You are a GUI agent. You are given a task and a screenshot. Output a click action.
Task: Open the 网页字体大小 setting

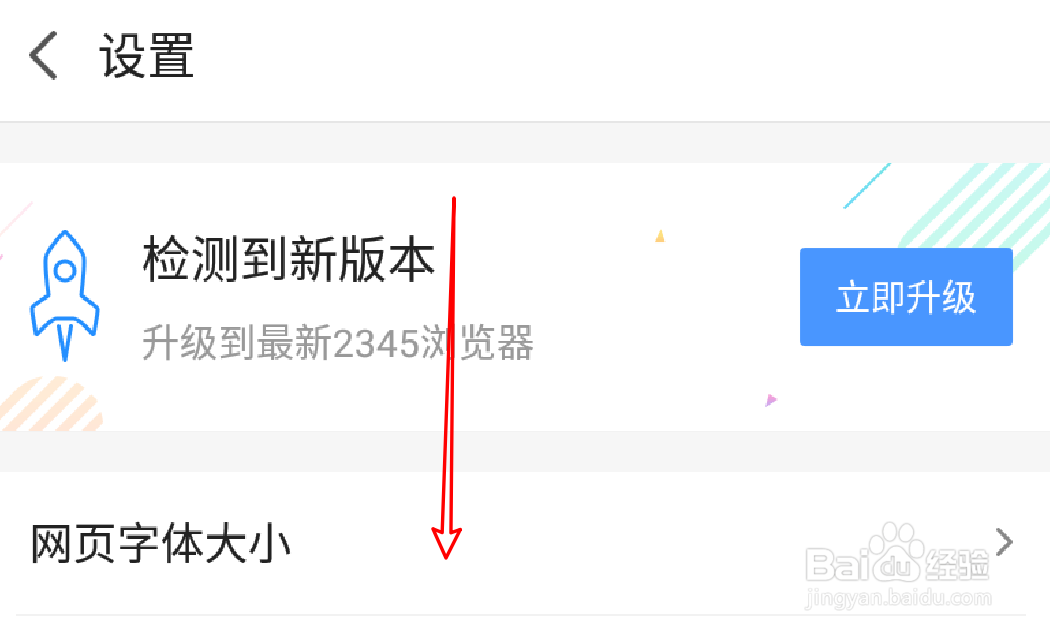[x=525, y=543]
